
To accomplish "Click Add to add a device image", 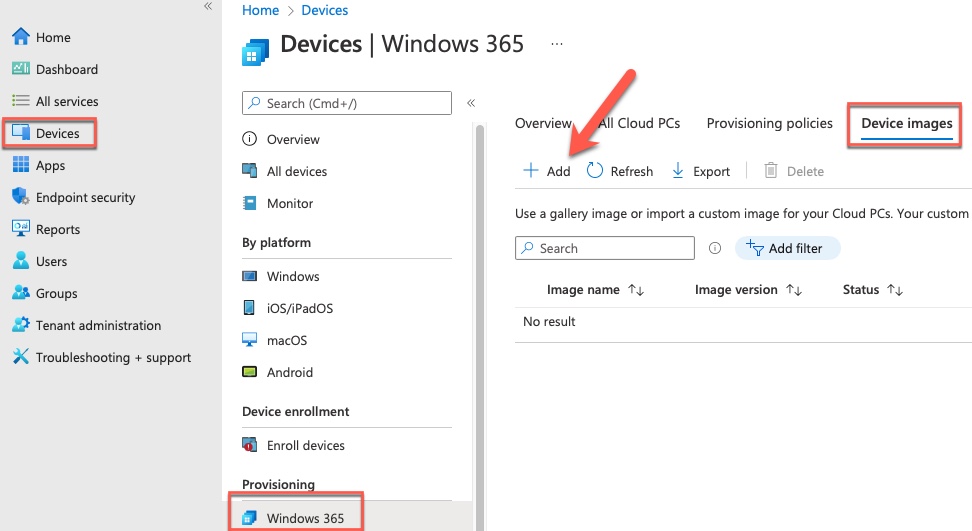I will (547, 170).
